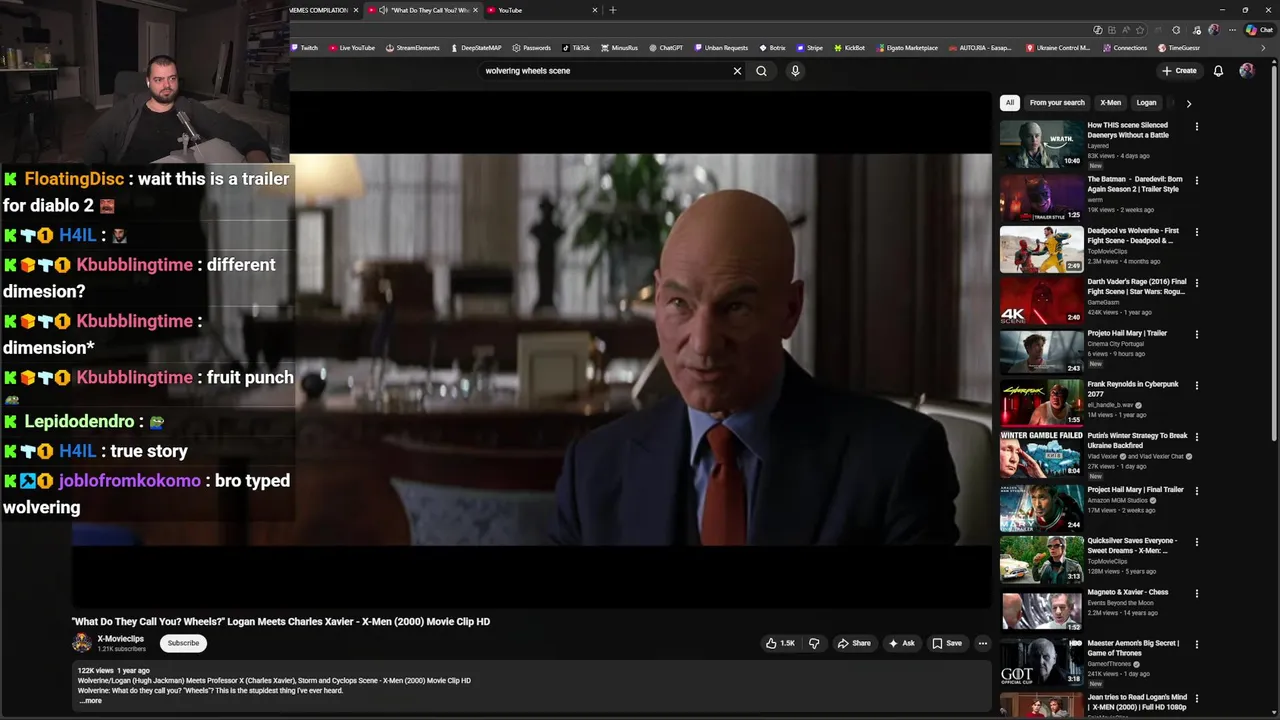
Task: Save the video to a playlist
Action: 946,643
